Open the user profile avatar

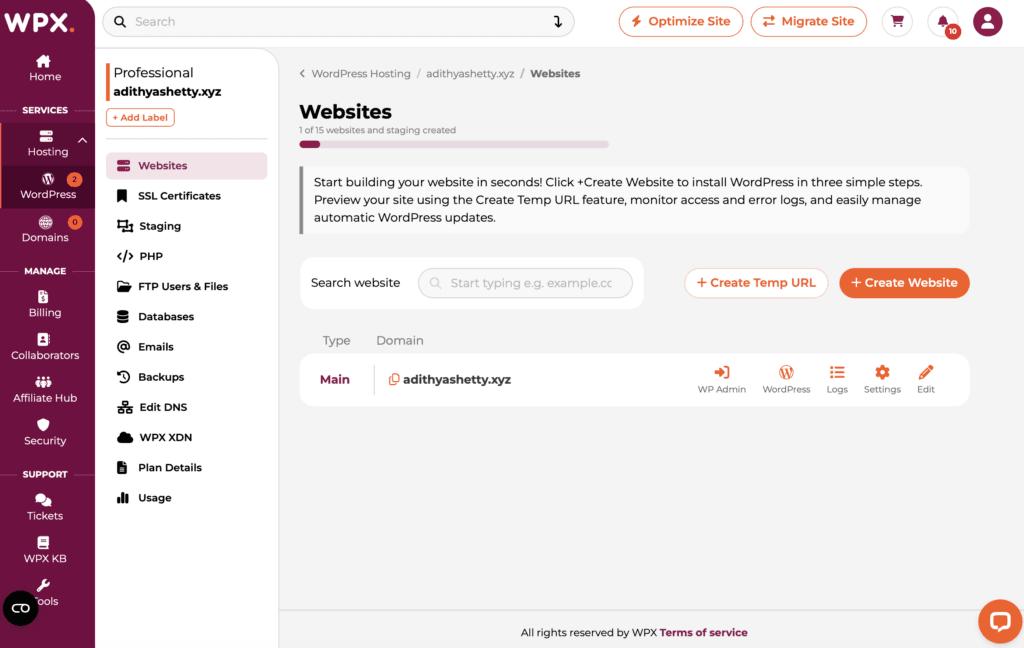987,22
